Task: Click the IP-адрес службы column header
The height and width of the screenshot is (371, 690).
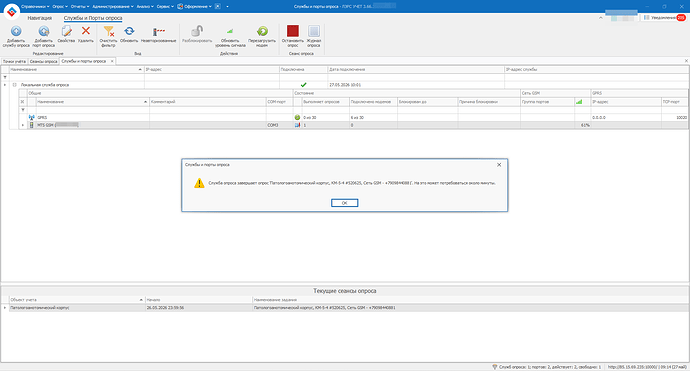Action: coord(596,70)
